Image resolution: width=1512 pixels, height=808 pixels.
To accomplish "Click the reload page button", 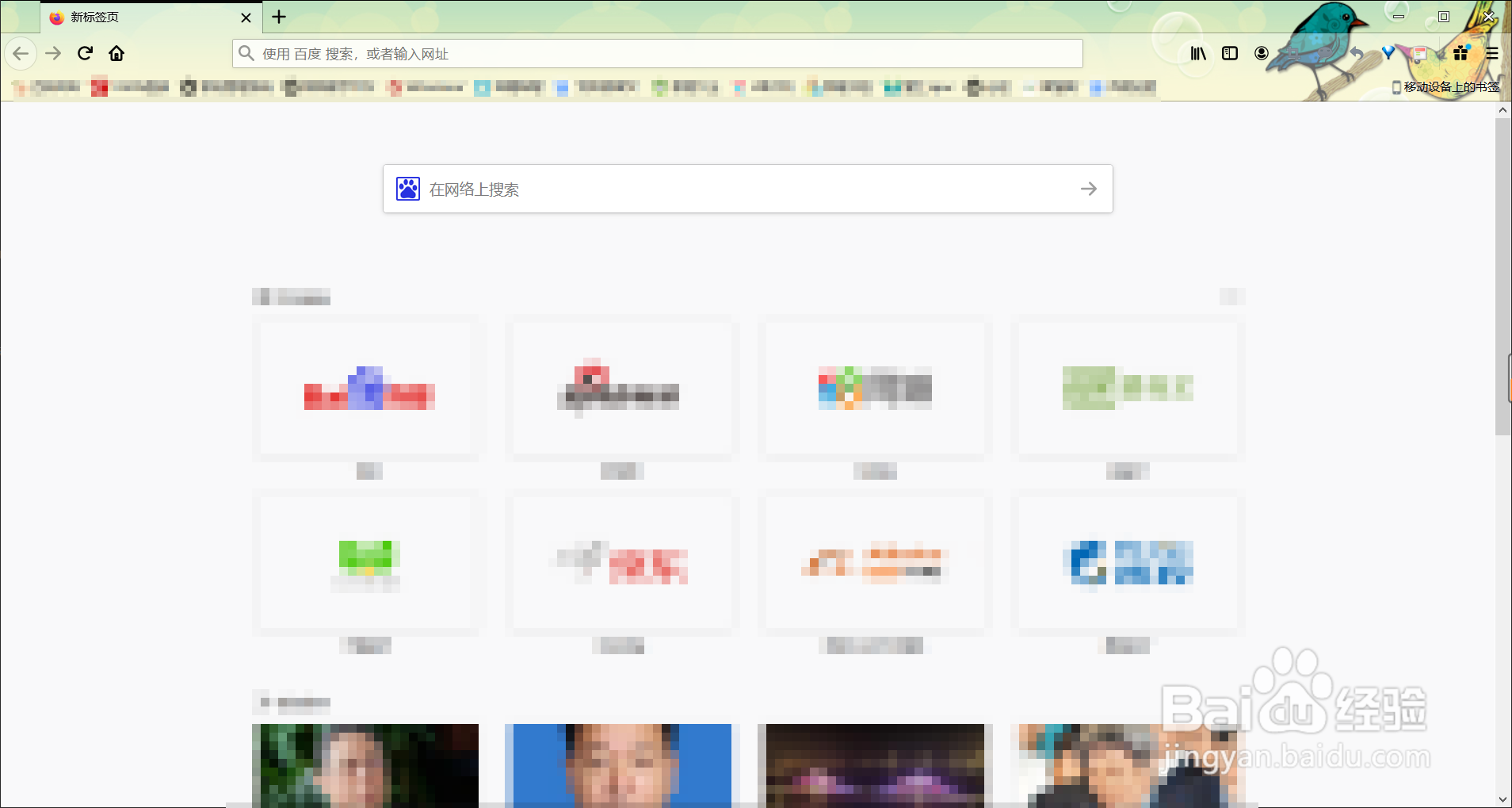I will pyautogui.click(x=85, y=53).
